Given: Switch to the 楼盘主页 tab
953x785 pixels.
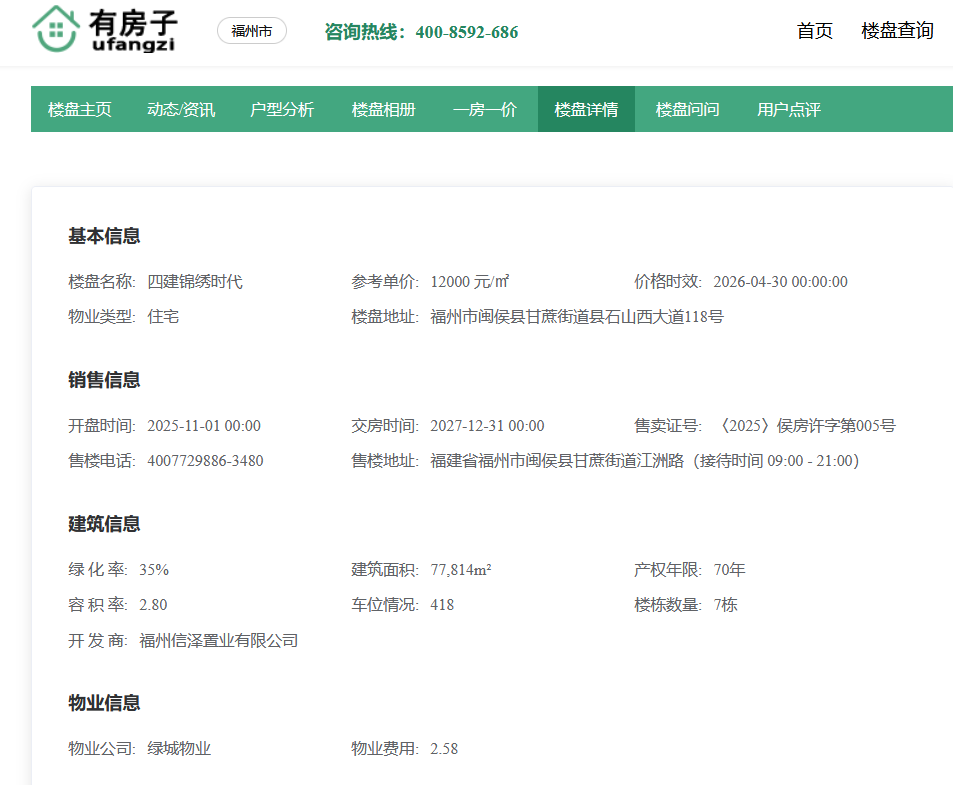Looking at the screenshot, I should [80, 109].
